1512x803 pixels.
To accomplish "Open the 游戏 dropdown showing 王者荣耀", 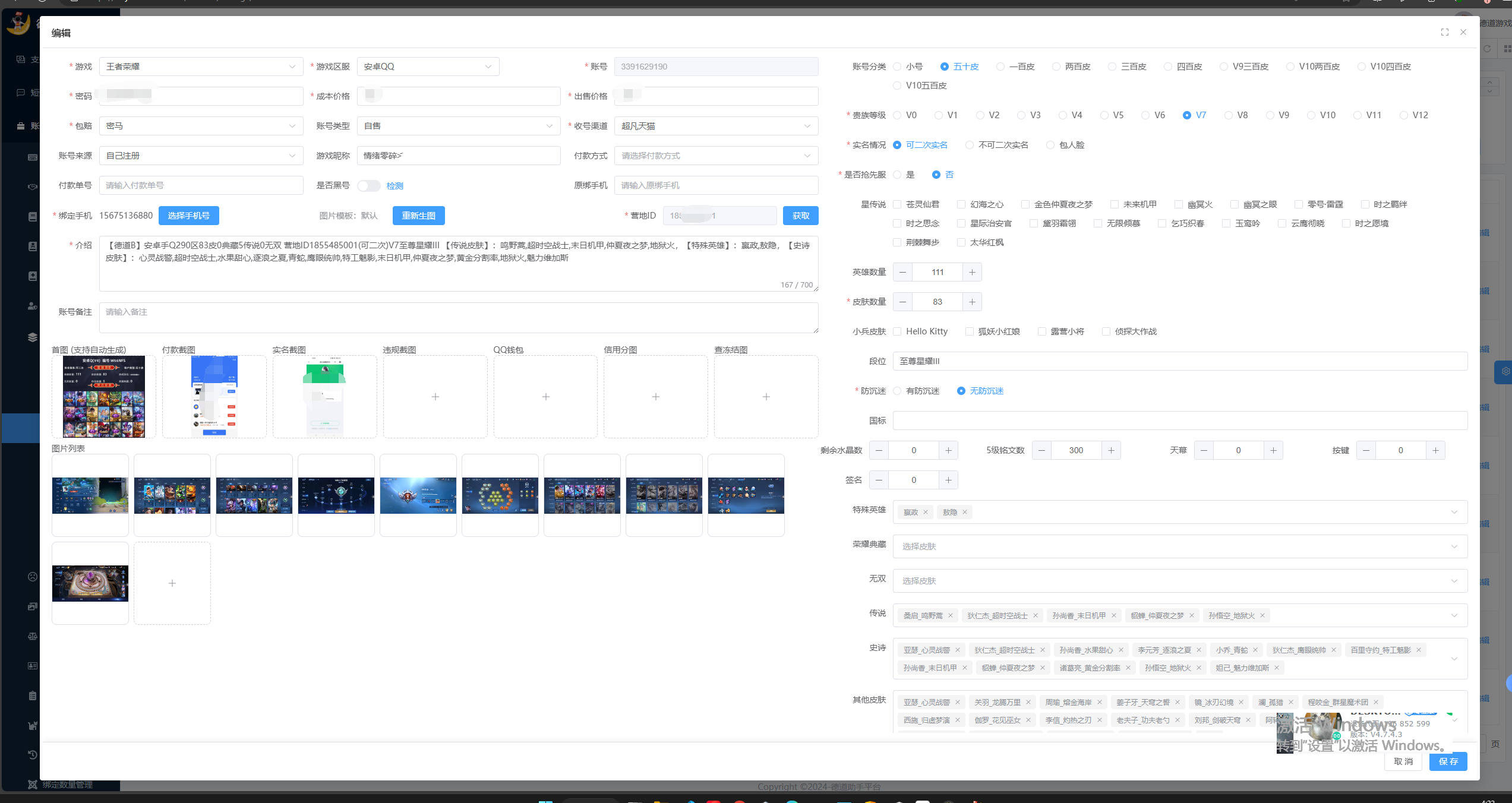I will click(201, 67).
